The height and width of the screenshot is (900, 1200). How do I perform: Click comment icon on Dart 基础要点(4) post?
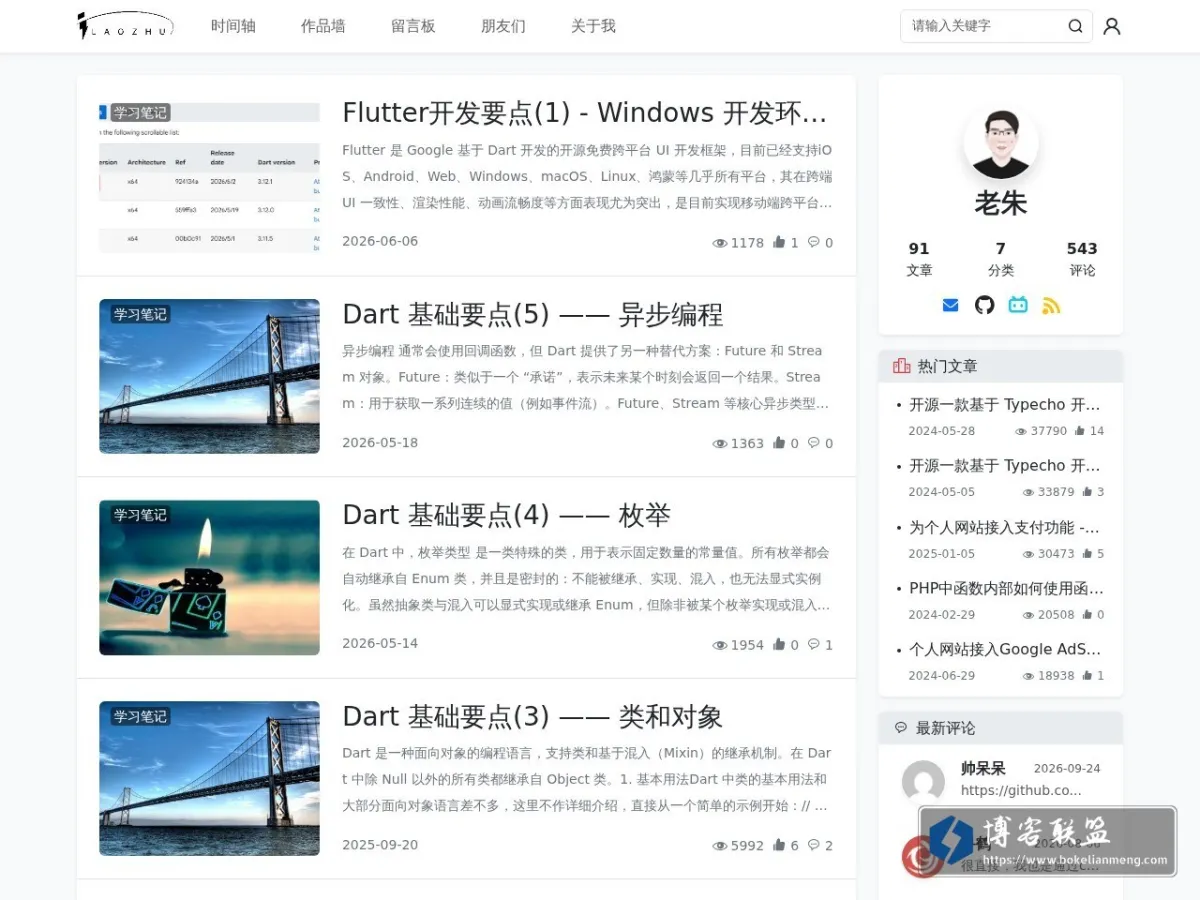pyautogui.click(x=814, y=645)
